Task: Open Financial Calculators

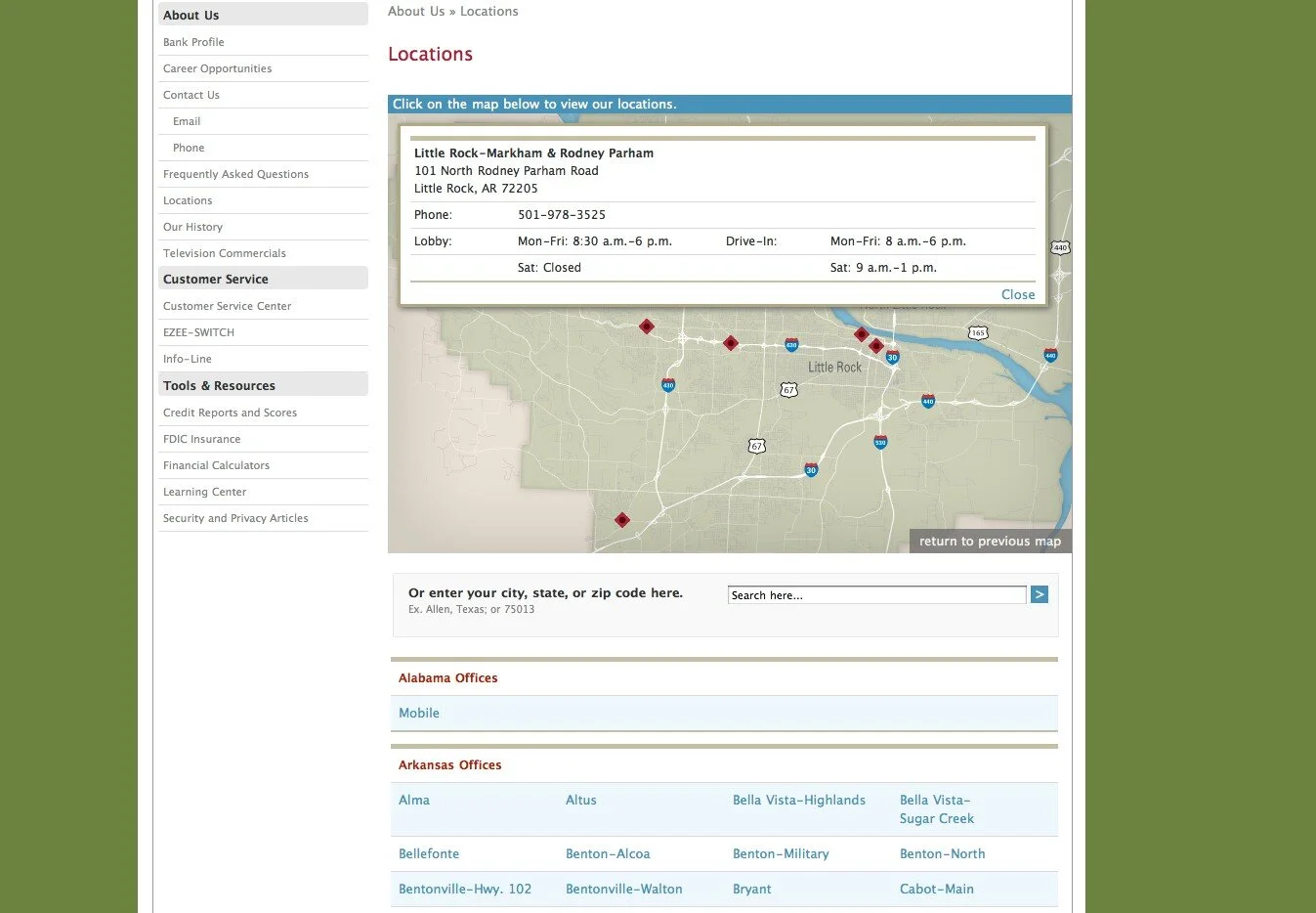Action: 216,465
